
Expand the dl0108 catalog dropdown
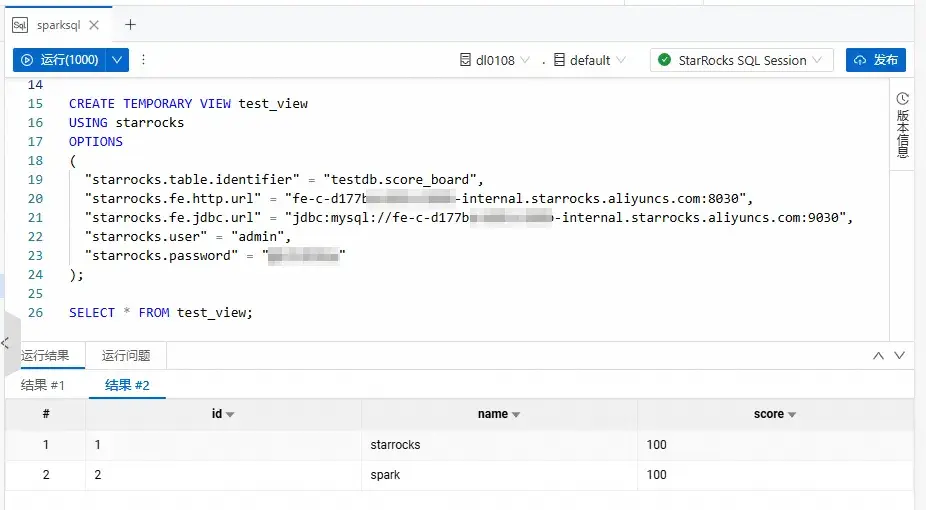coord(494,60)
